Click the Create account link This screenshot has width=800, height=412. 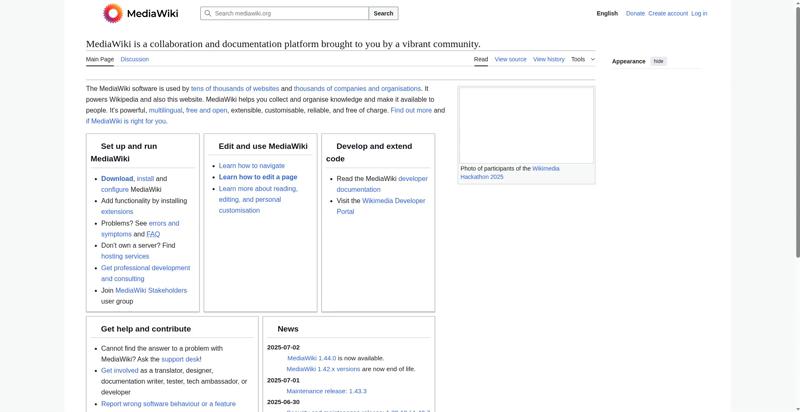(x=668, y=13)
